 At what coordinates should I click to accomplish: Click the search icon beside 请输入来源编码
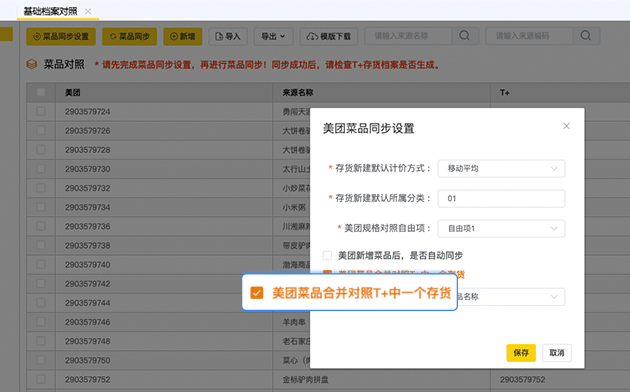[586, 36]
